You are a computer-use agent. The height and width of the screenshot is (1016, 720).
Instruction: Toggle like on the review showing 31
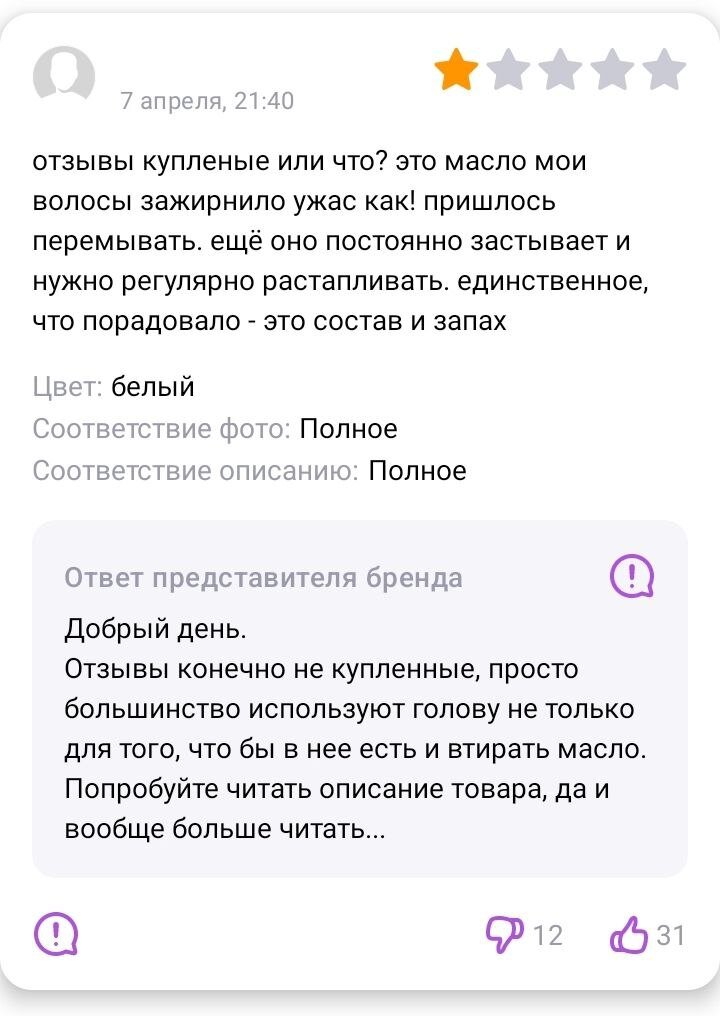(x=628, y=934)
